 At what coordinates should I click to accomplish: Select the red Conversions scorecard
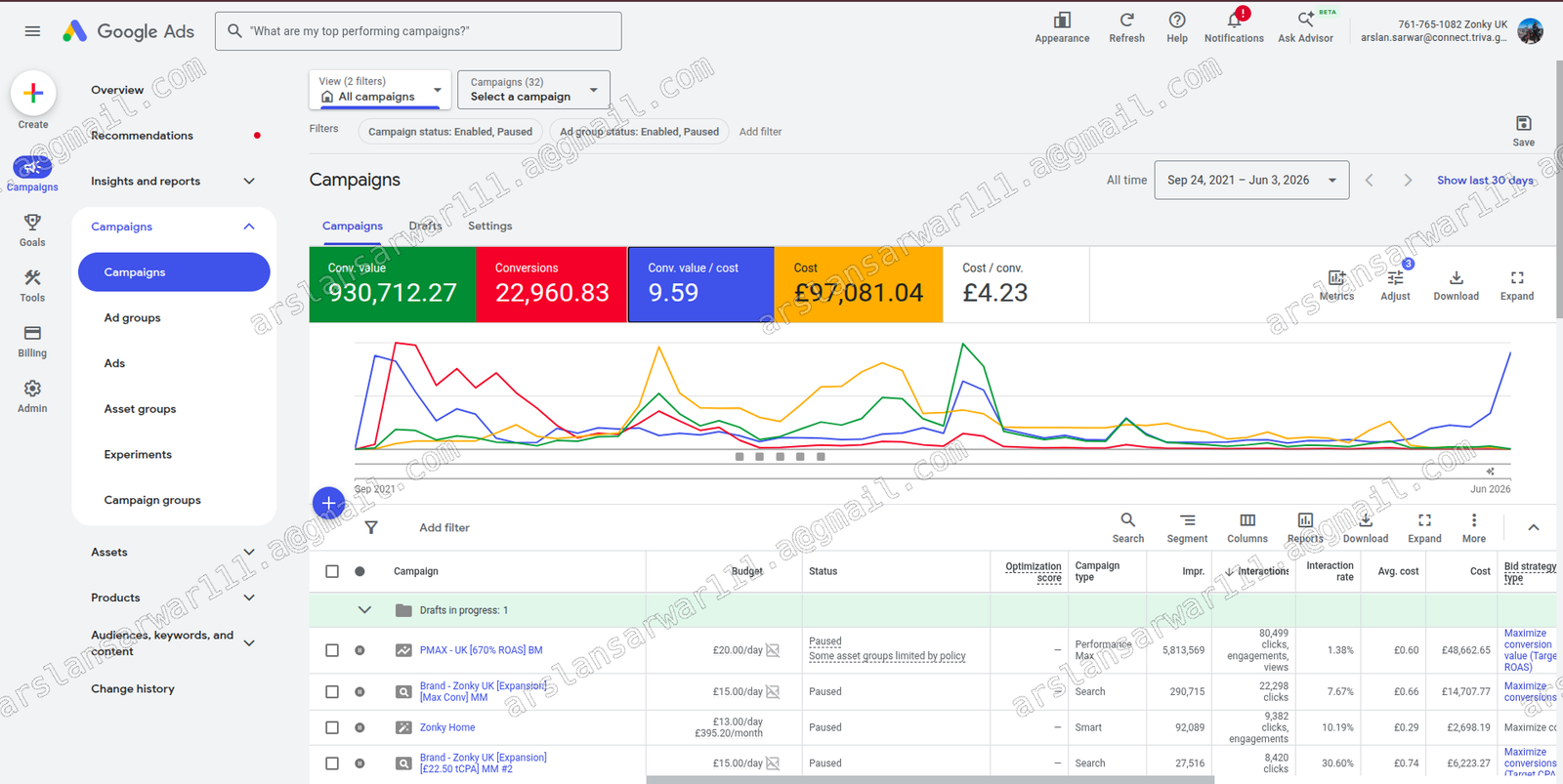(552, 284)
